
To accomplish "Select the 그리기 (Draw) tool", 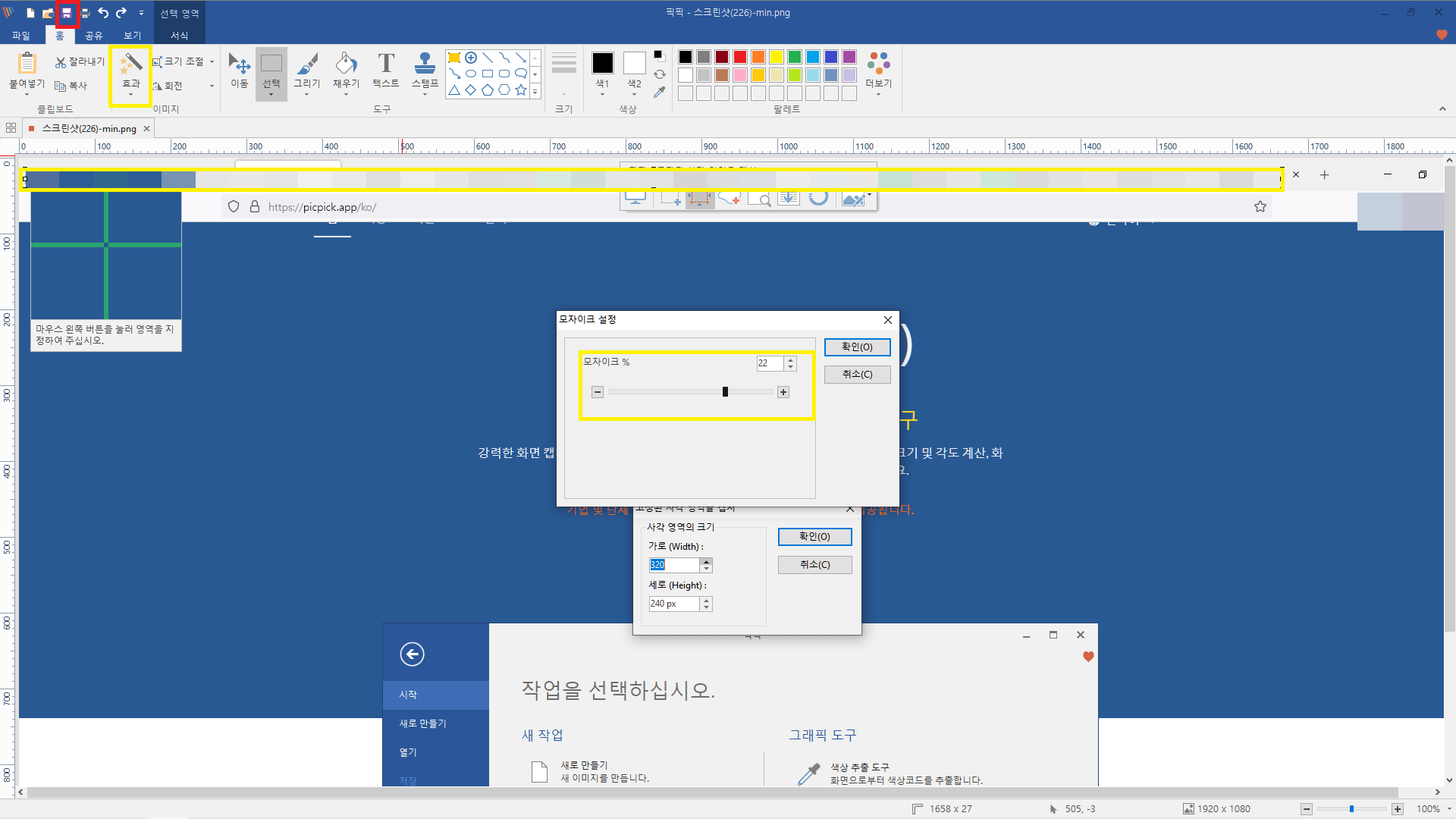I will (x=306, y=72).
